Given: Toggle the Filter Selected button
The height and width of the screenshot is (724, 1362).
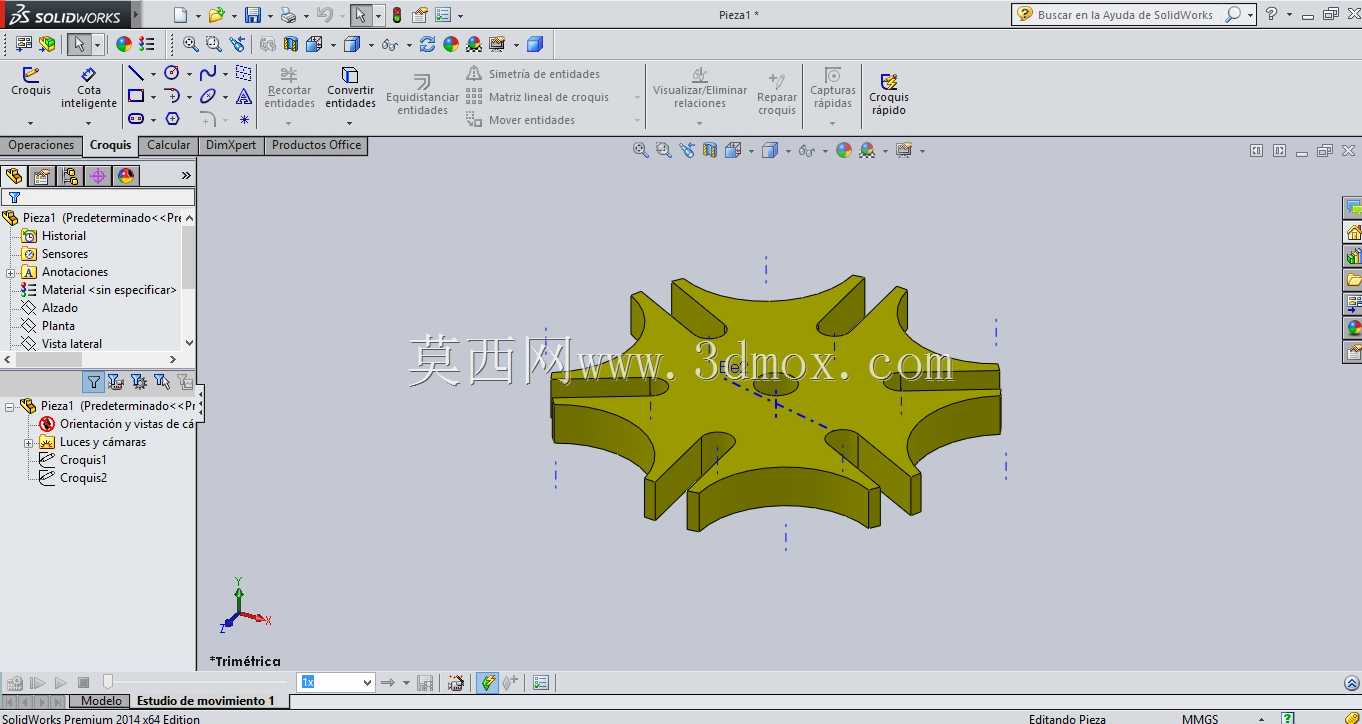Looking at the screenshot, I should point(161,381).
